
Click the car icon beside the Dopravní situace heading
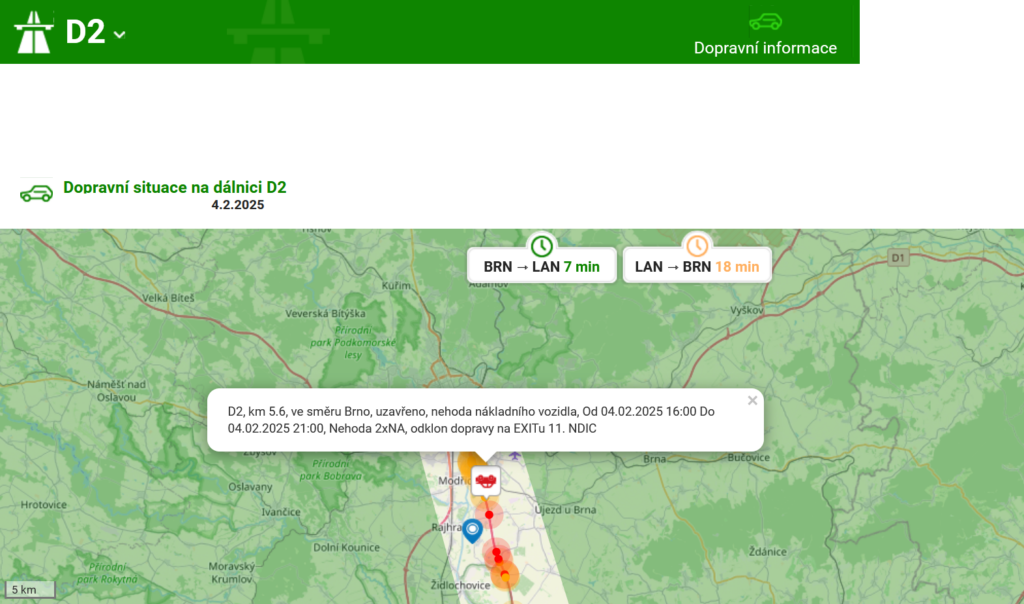36,193
